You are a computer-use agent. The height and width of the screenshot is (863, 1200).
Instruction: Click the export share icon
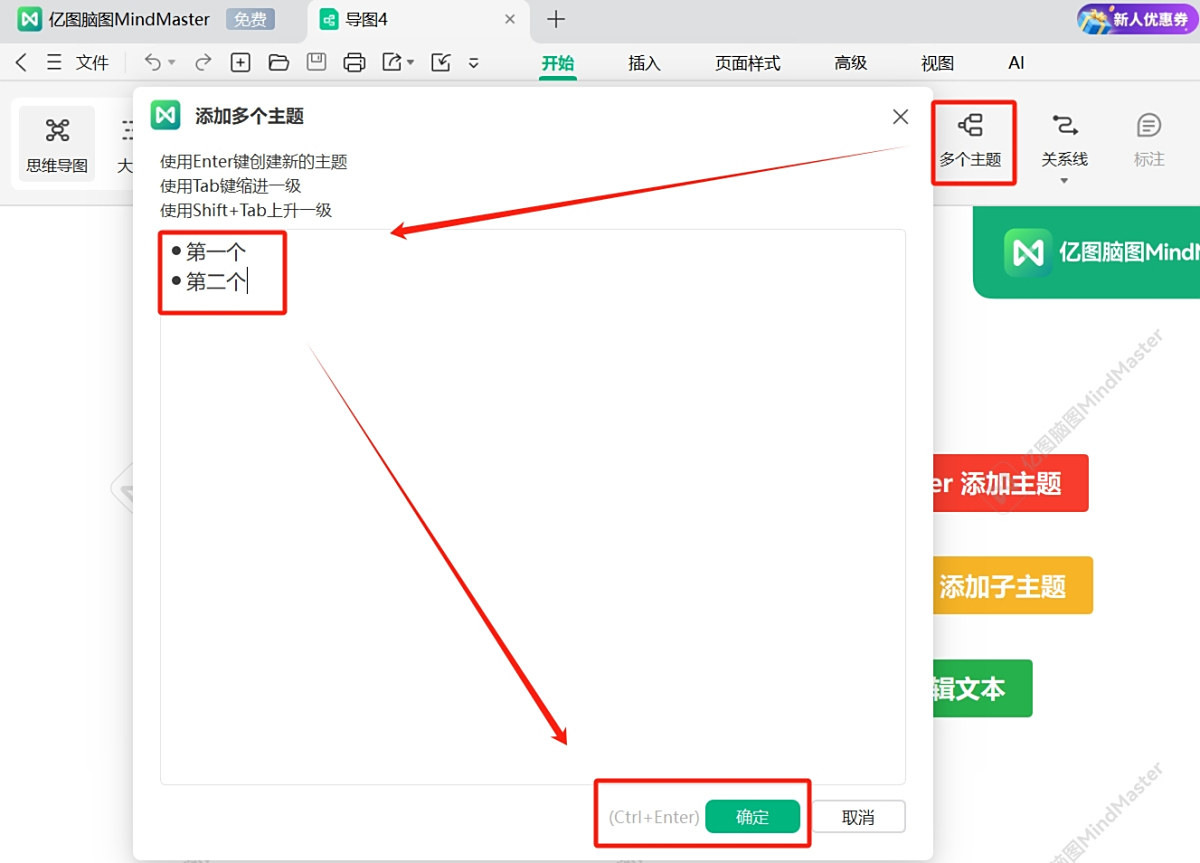pyautogui.click(x=392, y=63)
